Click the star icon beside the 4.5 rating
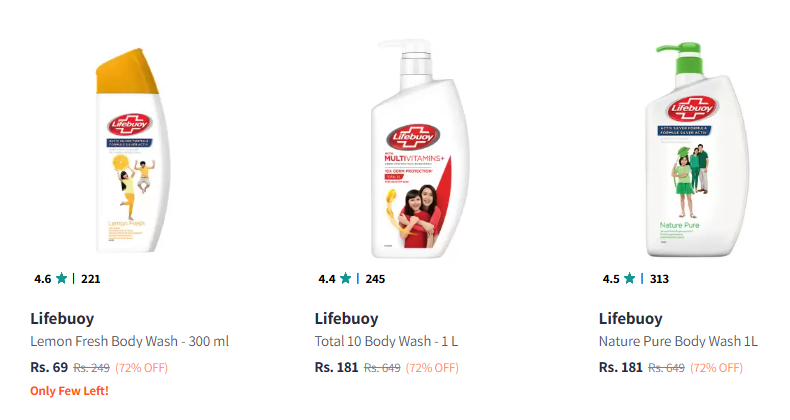This screenshot has width=790, height=420. click(x=630, y=279)
